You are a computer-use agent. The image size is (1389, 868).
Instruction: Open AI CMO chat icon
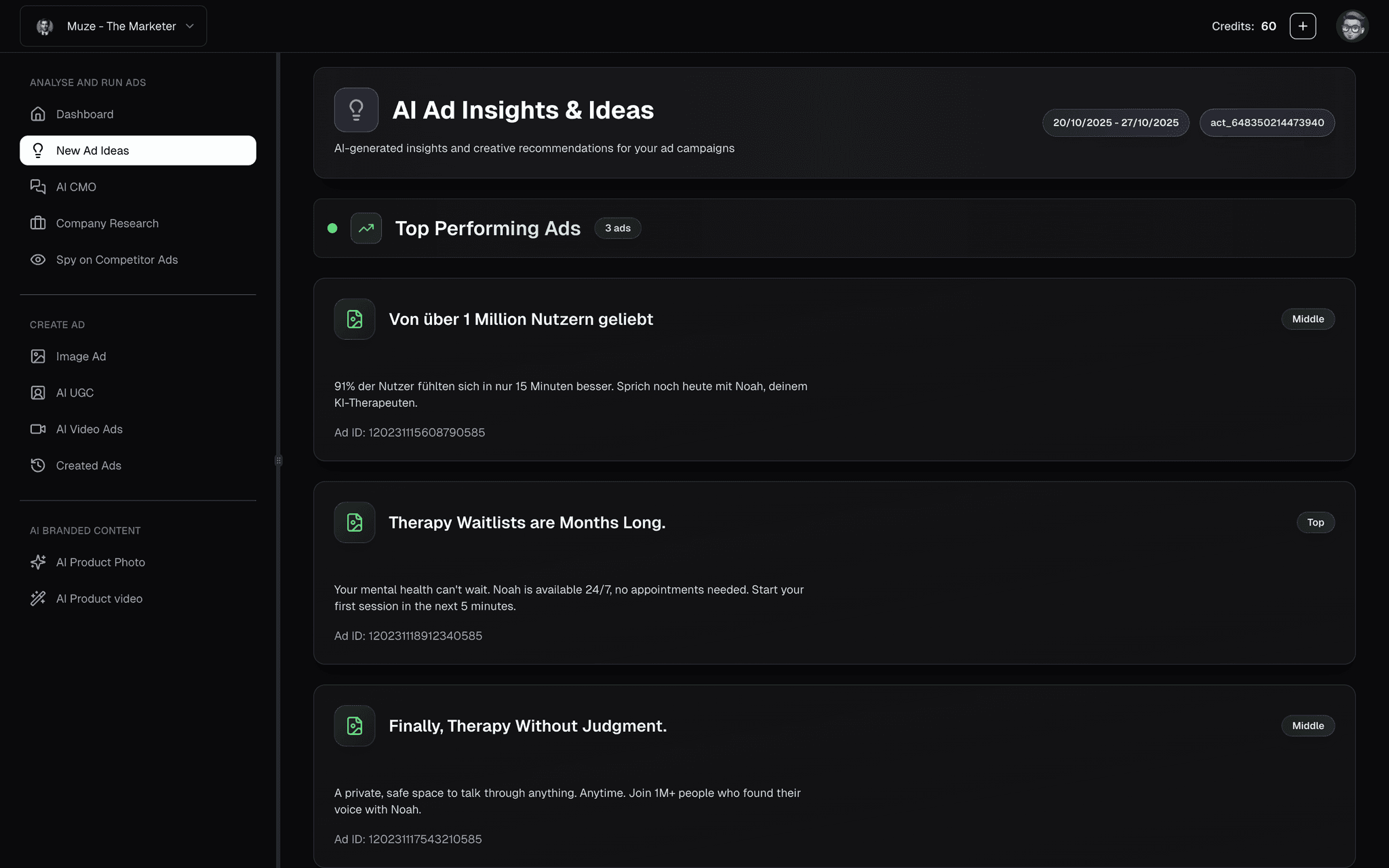[38, 186]
